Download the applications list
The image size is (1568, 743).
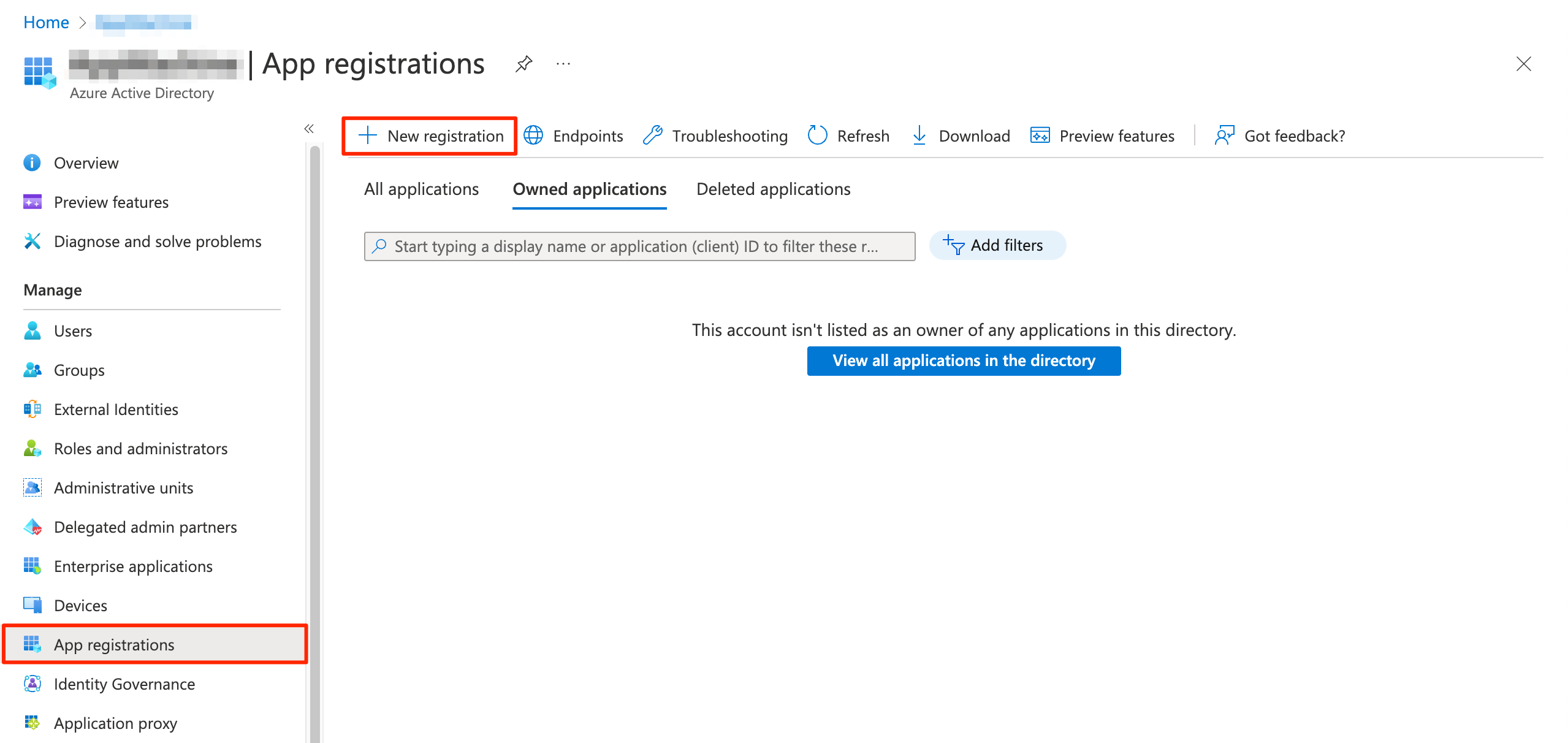[961, 136]
